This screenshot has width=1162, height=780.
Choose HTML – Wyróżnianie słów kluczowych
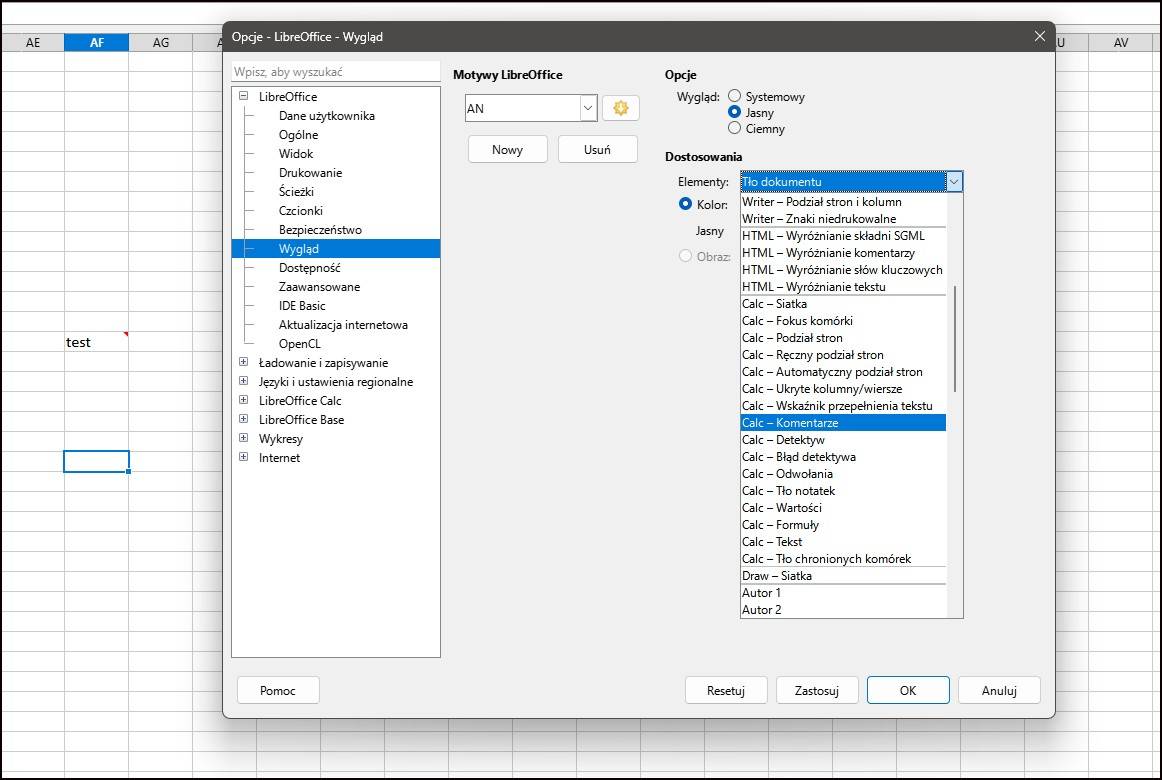point(843,270)
